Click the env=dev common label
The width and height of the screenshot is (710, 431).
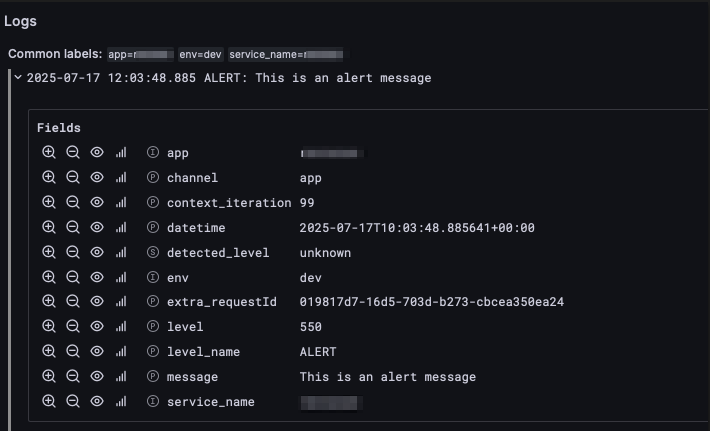click(207, 53)
